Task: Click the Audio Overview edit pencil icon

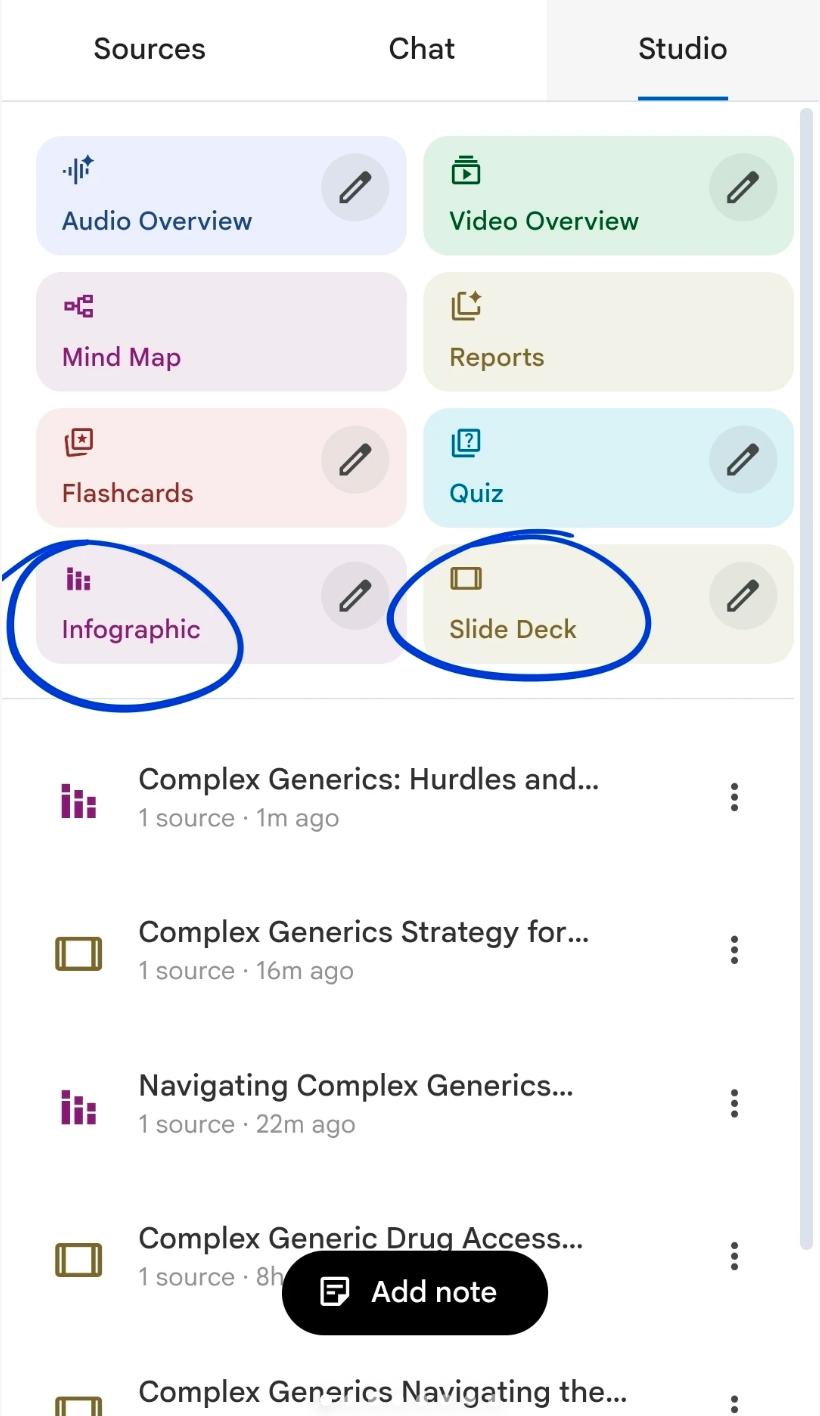Action: click(355, 187)
